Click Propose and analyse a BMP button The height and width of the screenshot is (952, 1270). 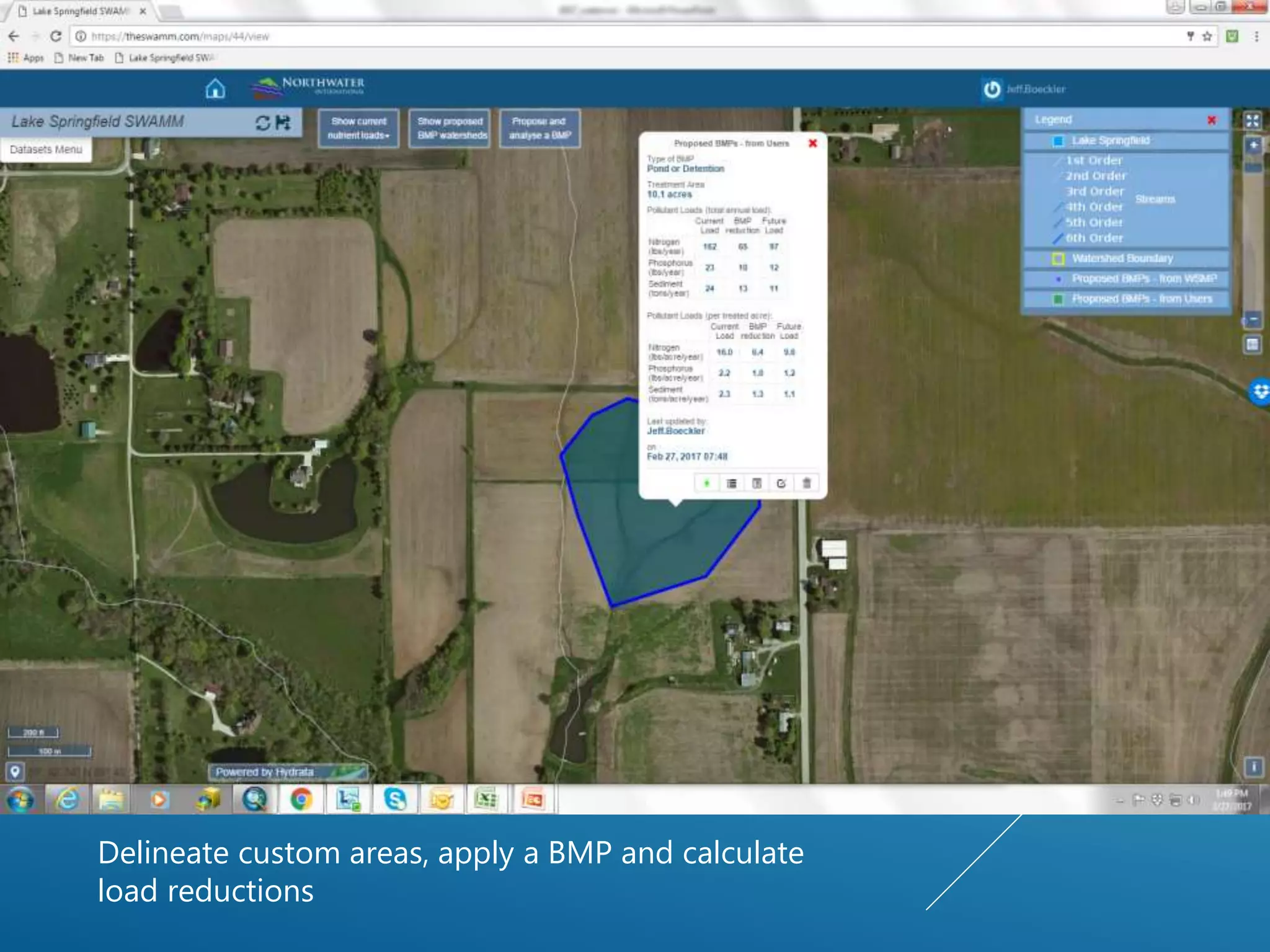point(540,128)
